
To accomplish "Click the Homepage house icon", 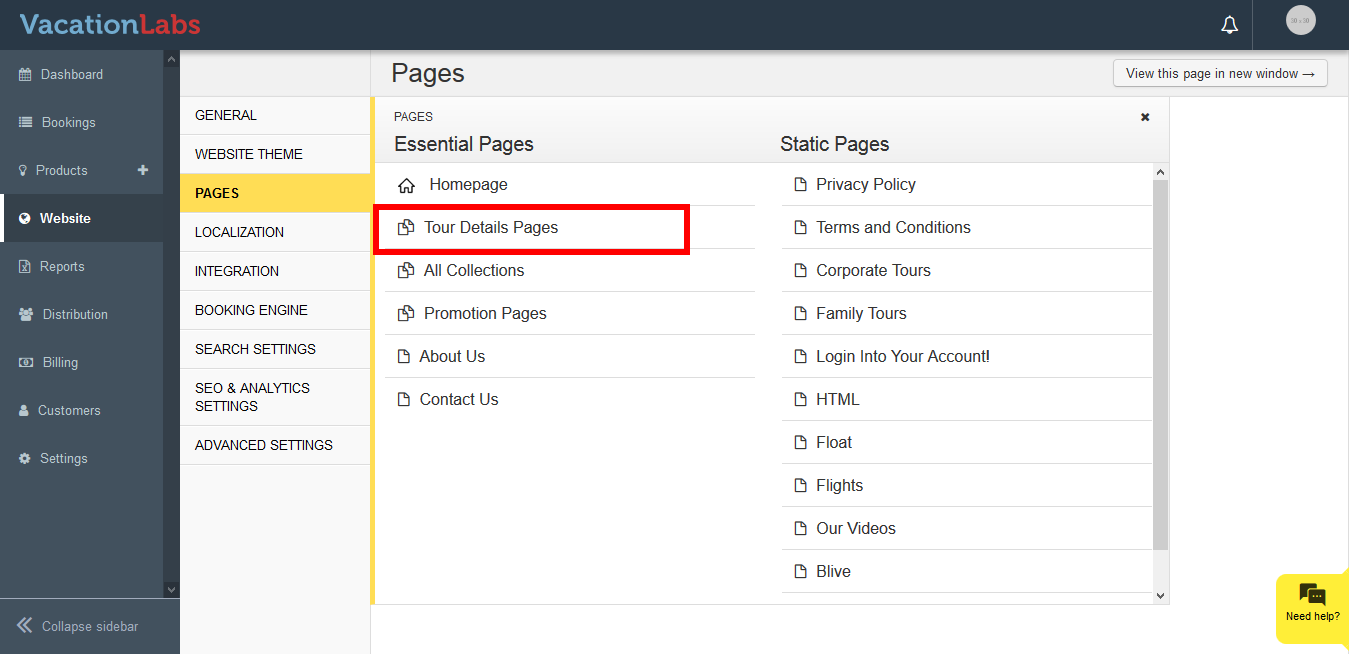I will tap(406, 185).
